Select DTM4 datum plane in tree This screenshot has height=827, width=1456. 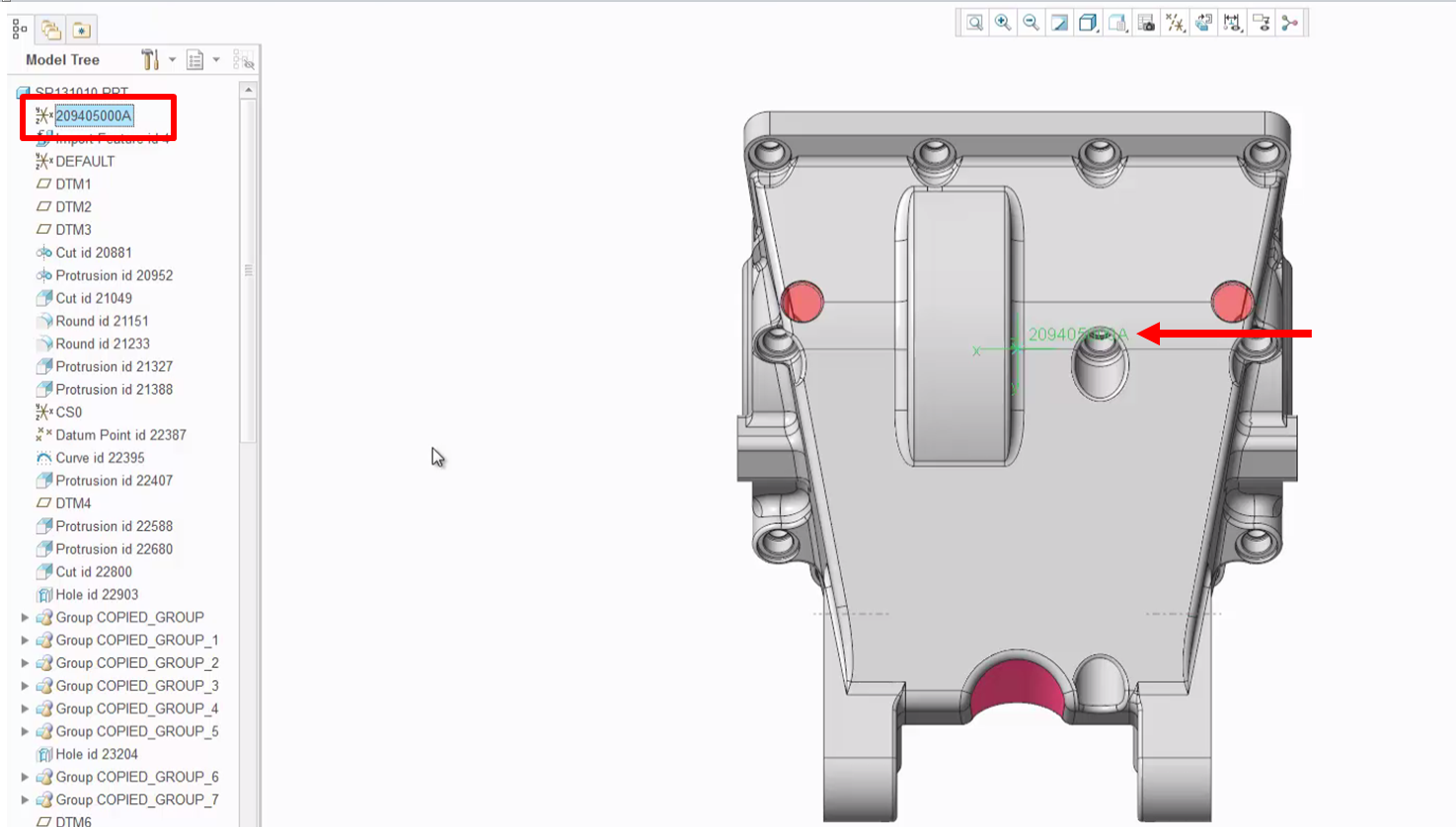click(63, 503)
